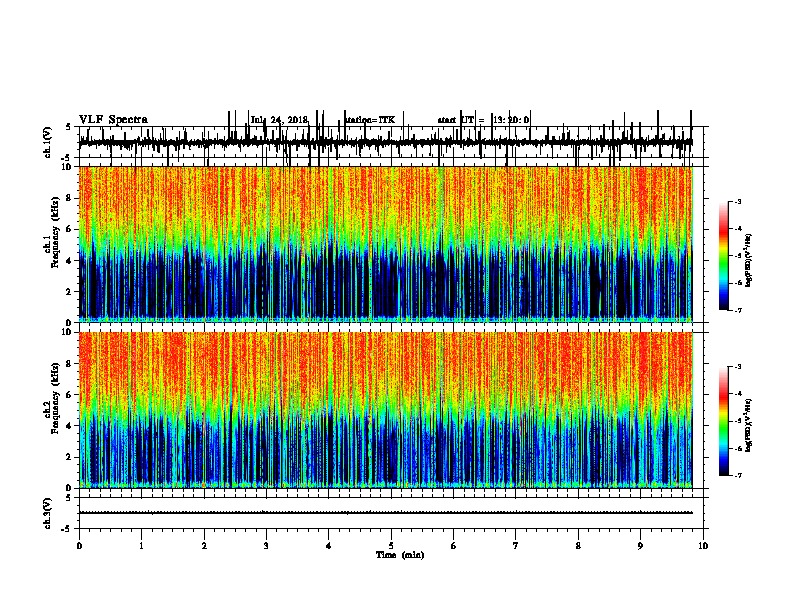Click the "-3" label on ch.2 colorbar
This screenshot has height=612, width=792.
point(738,367)
